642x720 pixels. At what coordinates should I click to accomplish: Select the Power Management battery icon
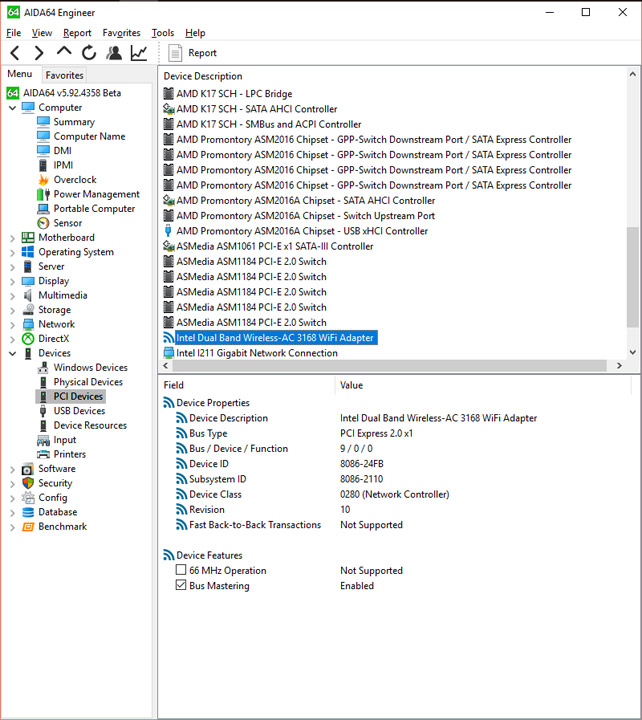(43, 194)
